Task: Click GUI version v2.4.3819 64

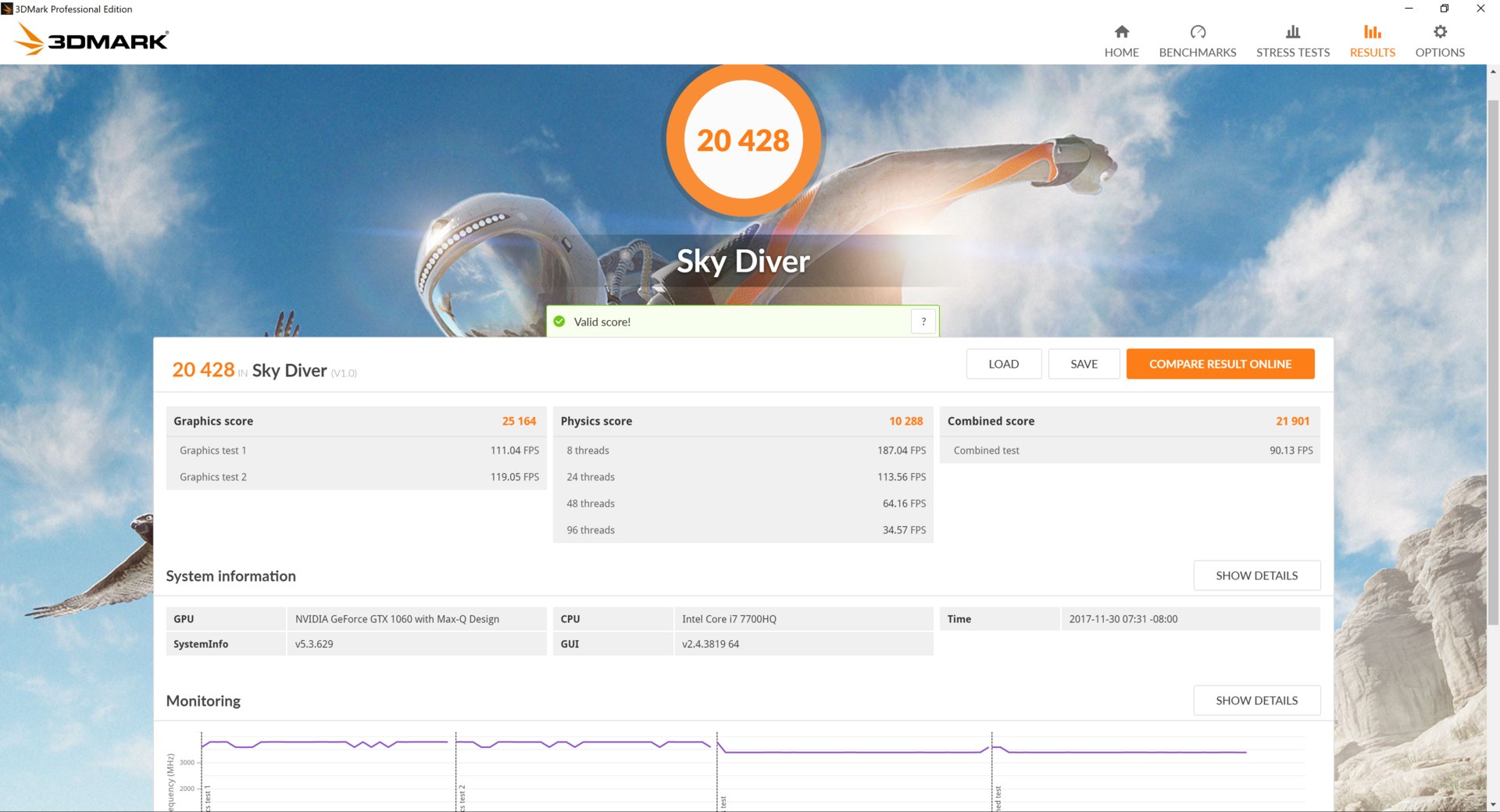Action: 710,644
